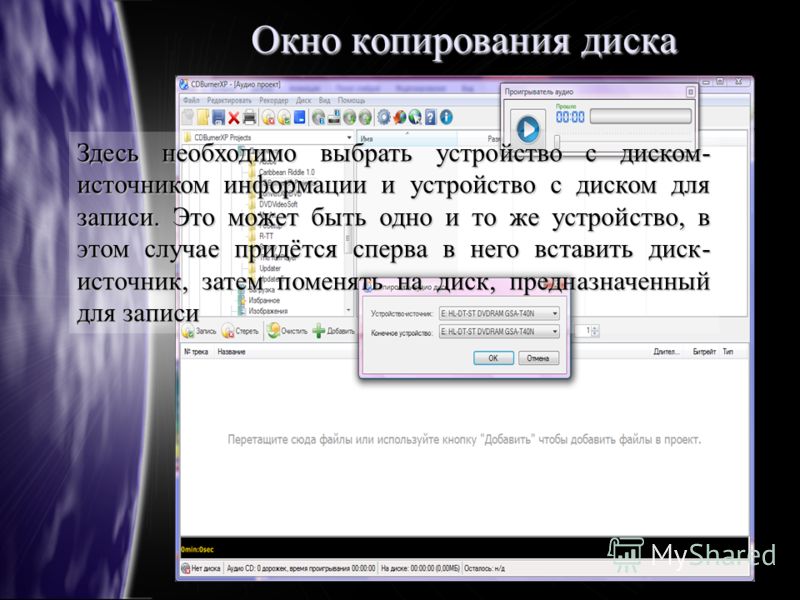This screenshot has width=800, height=600.
Task: Click the 0min:0sec capacity bar label
Action: click(x=197, y=549)
